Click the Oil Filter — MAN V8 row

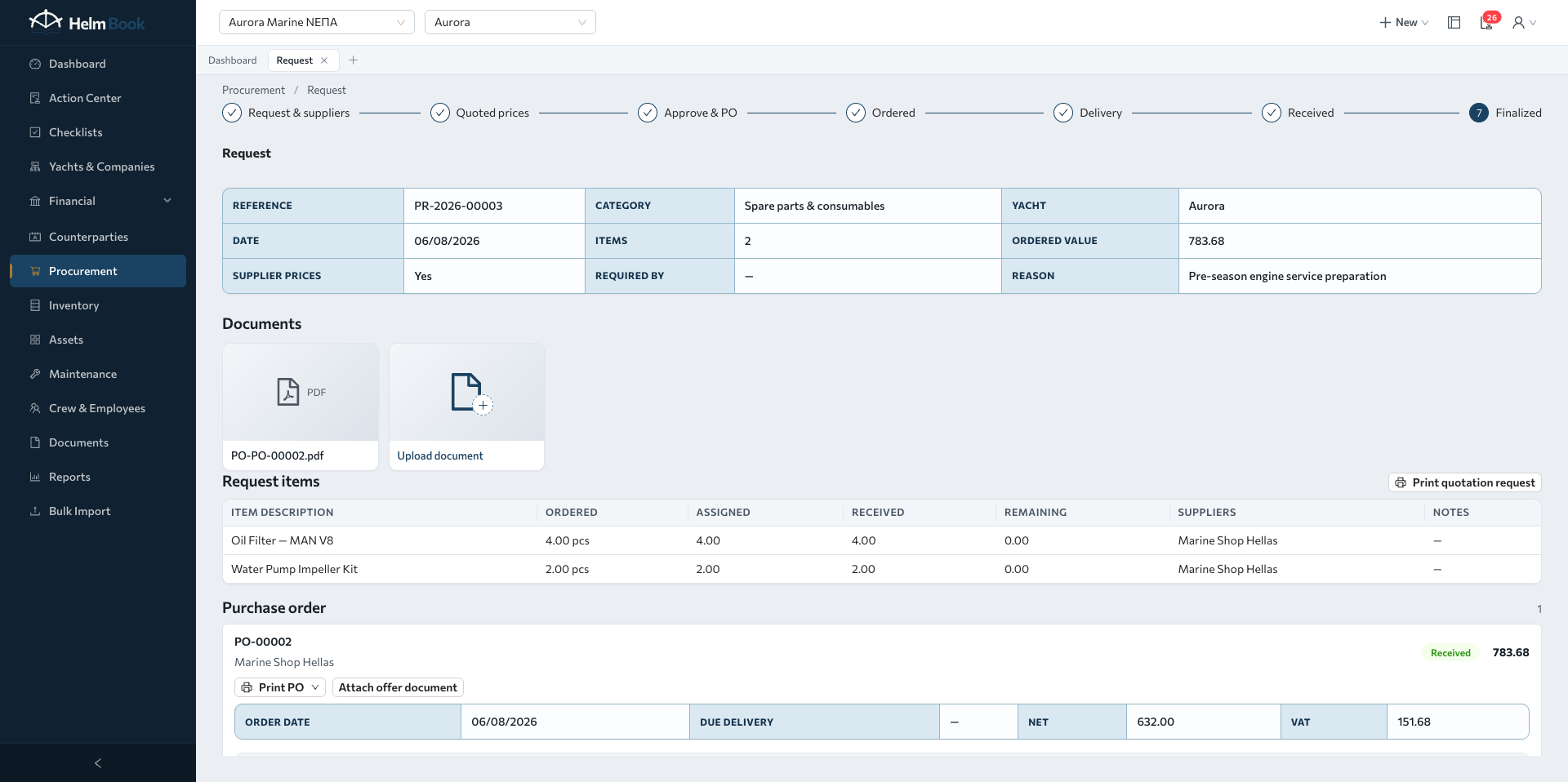[x=882, y=540]
